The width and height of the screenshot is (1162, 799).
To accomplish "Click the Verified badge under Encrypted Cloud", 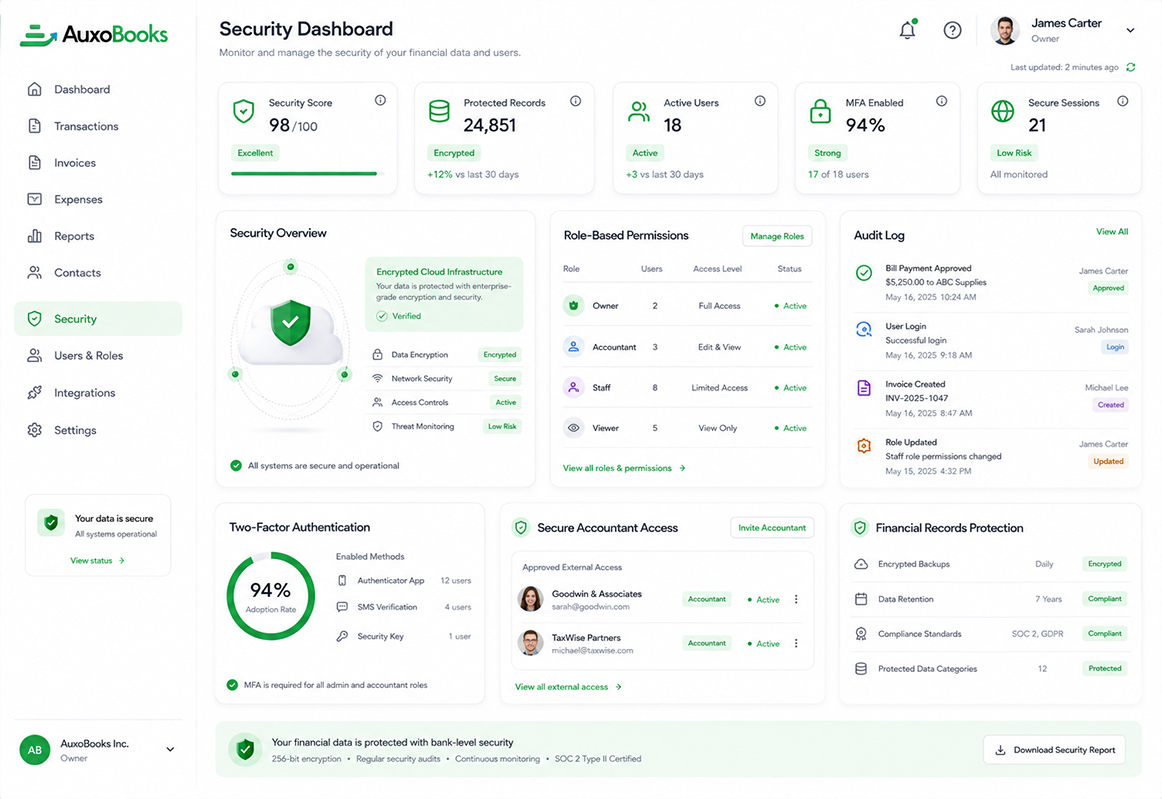I will tap(399, 316).
